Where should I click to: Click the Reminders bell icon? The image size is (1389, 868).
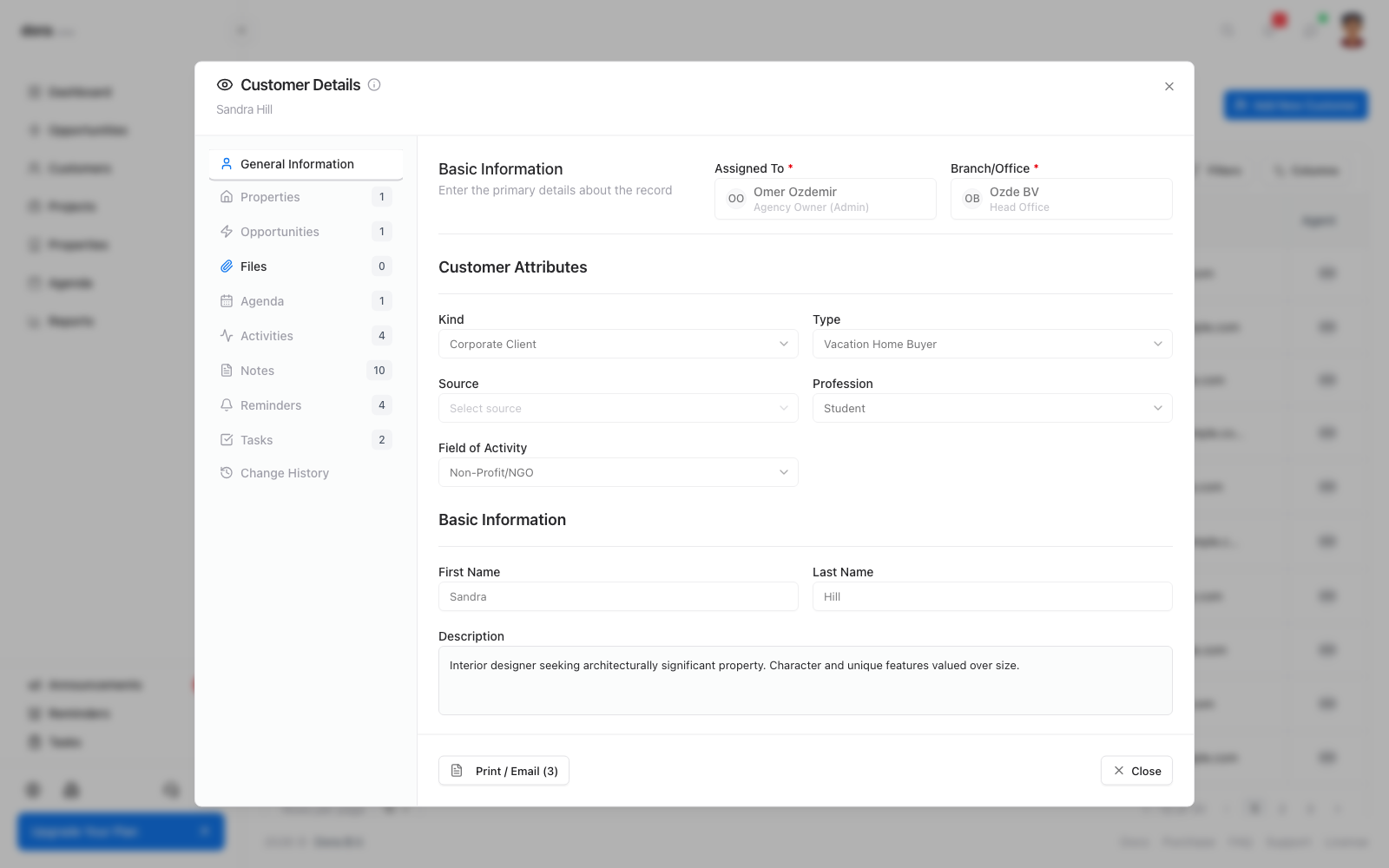(227, 405)
